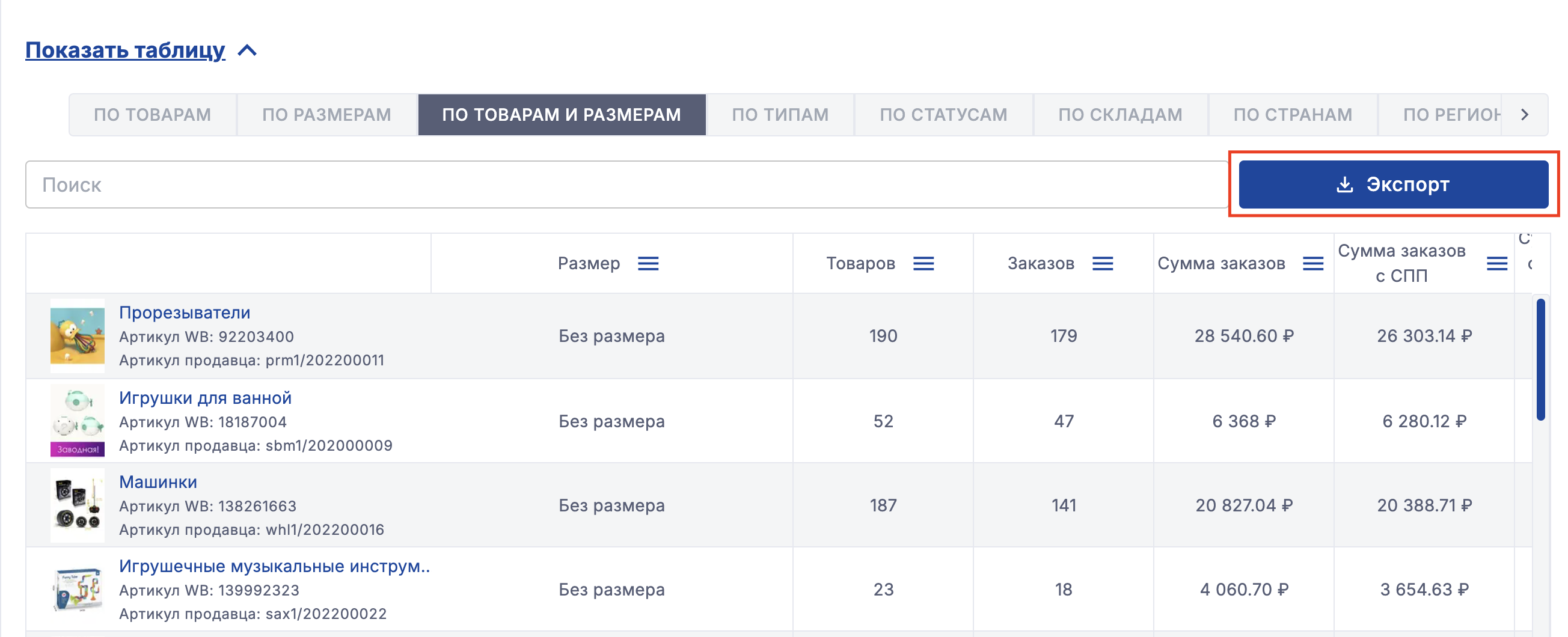This screenshot has height=637, width=1568.
Task: Open the Игрушки для ванной product link
Action: (x=205, y=397)
